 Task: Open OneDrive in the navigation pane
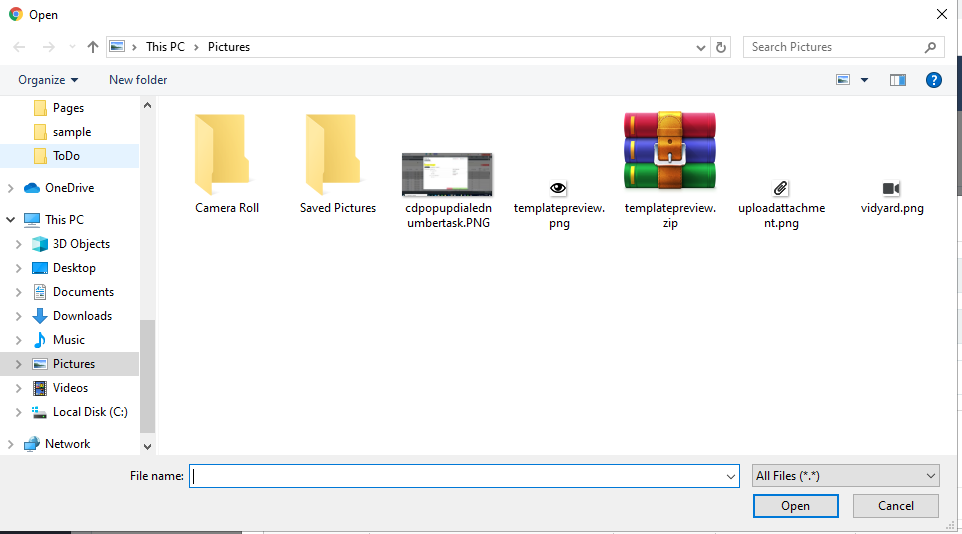69,188
